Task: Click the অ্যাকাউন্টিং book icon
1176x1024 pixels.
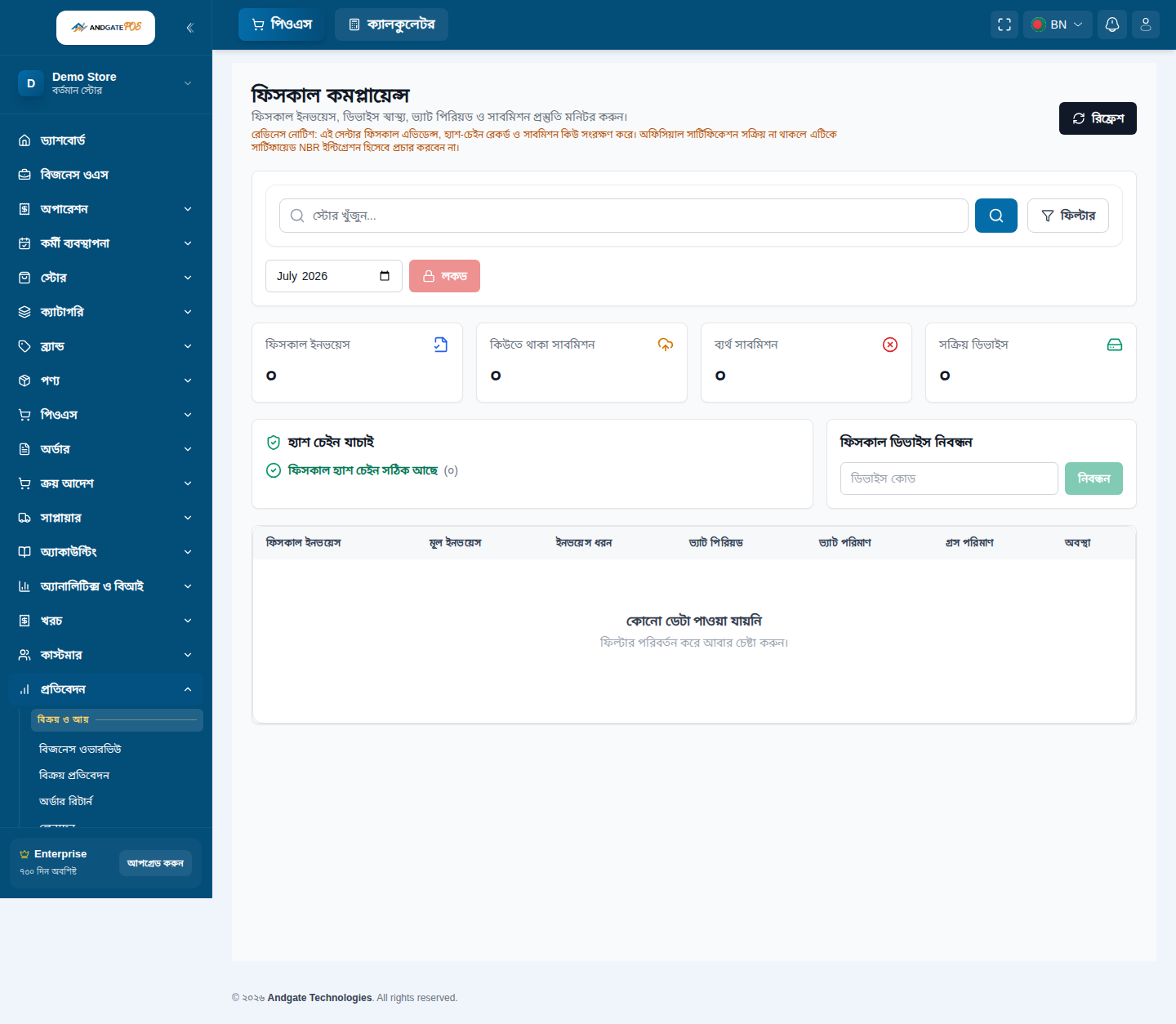Action: [x=24, y=552]
